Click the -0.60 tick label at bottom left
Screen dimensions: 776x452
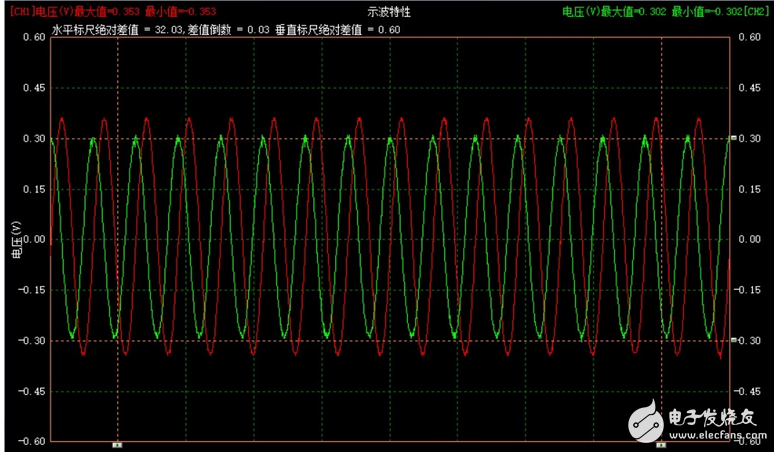[x=33, y=441]
